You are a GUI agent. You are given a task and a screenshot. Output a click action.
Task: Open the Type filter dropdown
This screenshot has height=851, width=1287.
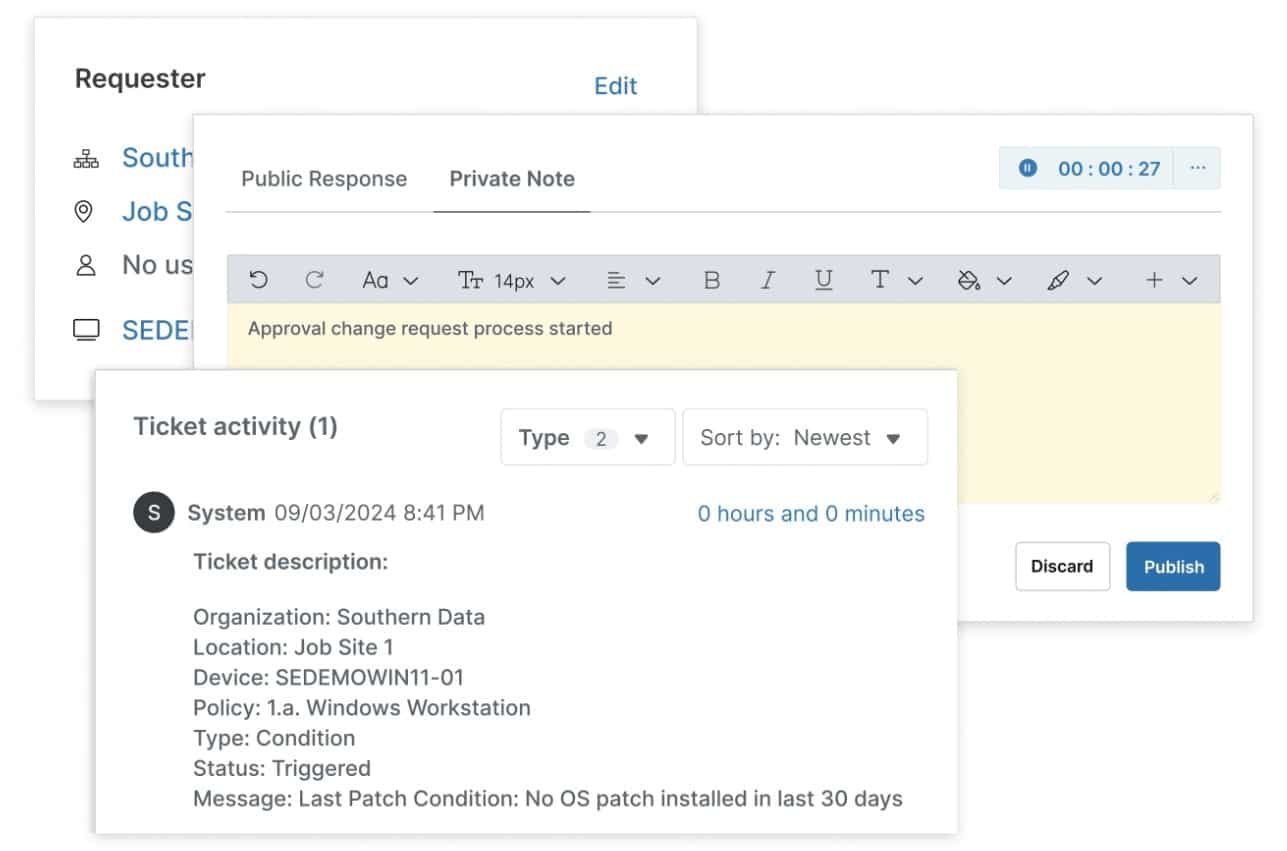[587, 437]
